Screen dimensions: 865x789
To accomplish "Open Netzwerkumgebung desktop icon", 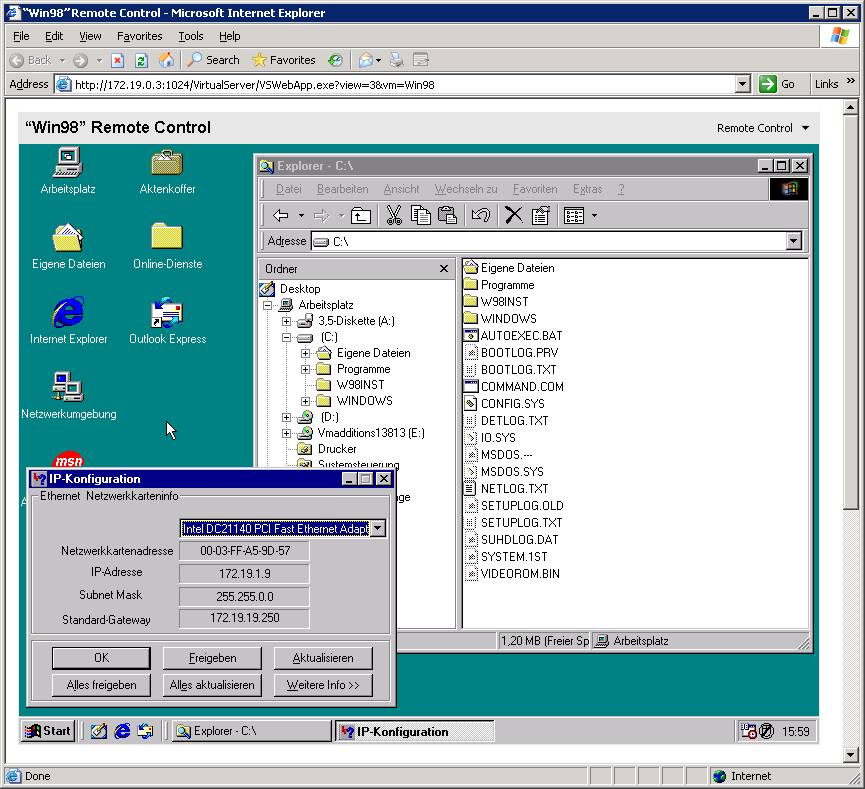I will tap(68, 396).
